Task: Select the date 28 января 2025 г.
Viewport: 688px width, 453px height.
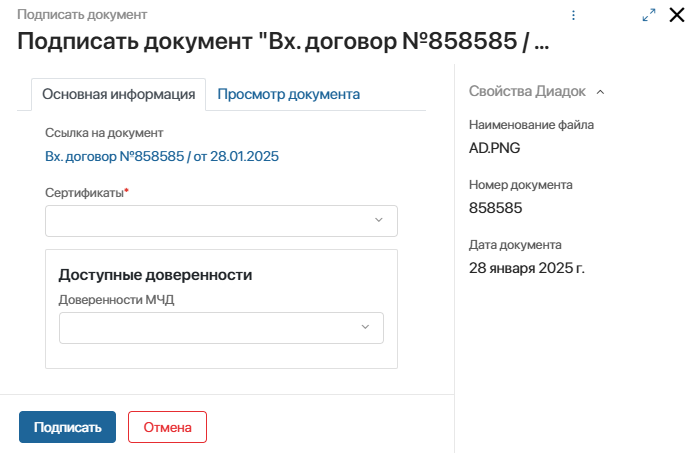Action: [x=526, y=268]
